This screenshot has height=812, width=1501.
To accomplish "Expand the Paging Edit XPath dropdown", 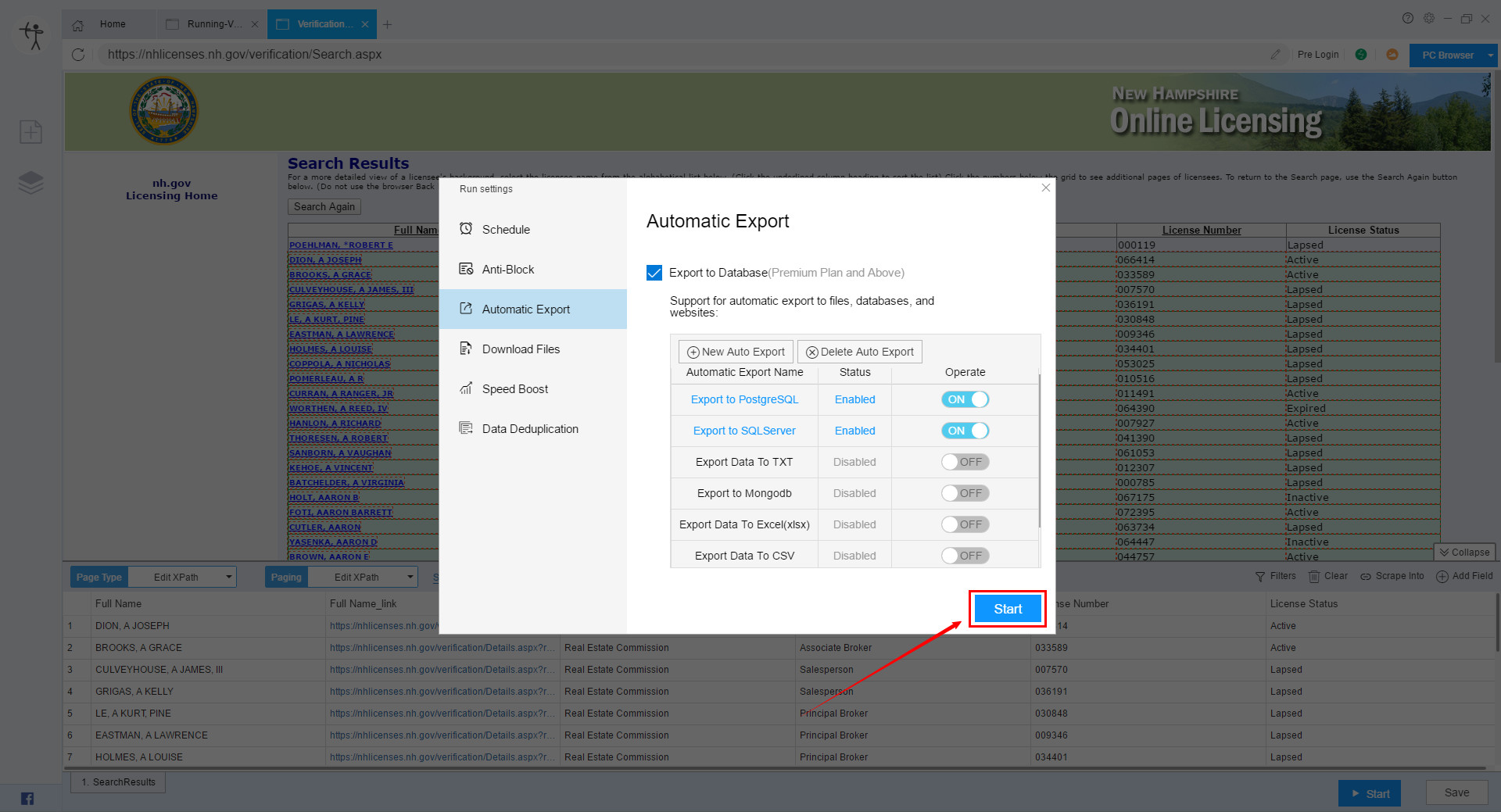I will 409,577.
